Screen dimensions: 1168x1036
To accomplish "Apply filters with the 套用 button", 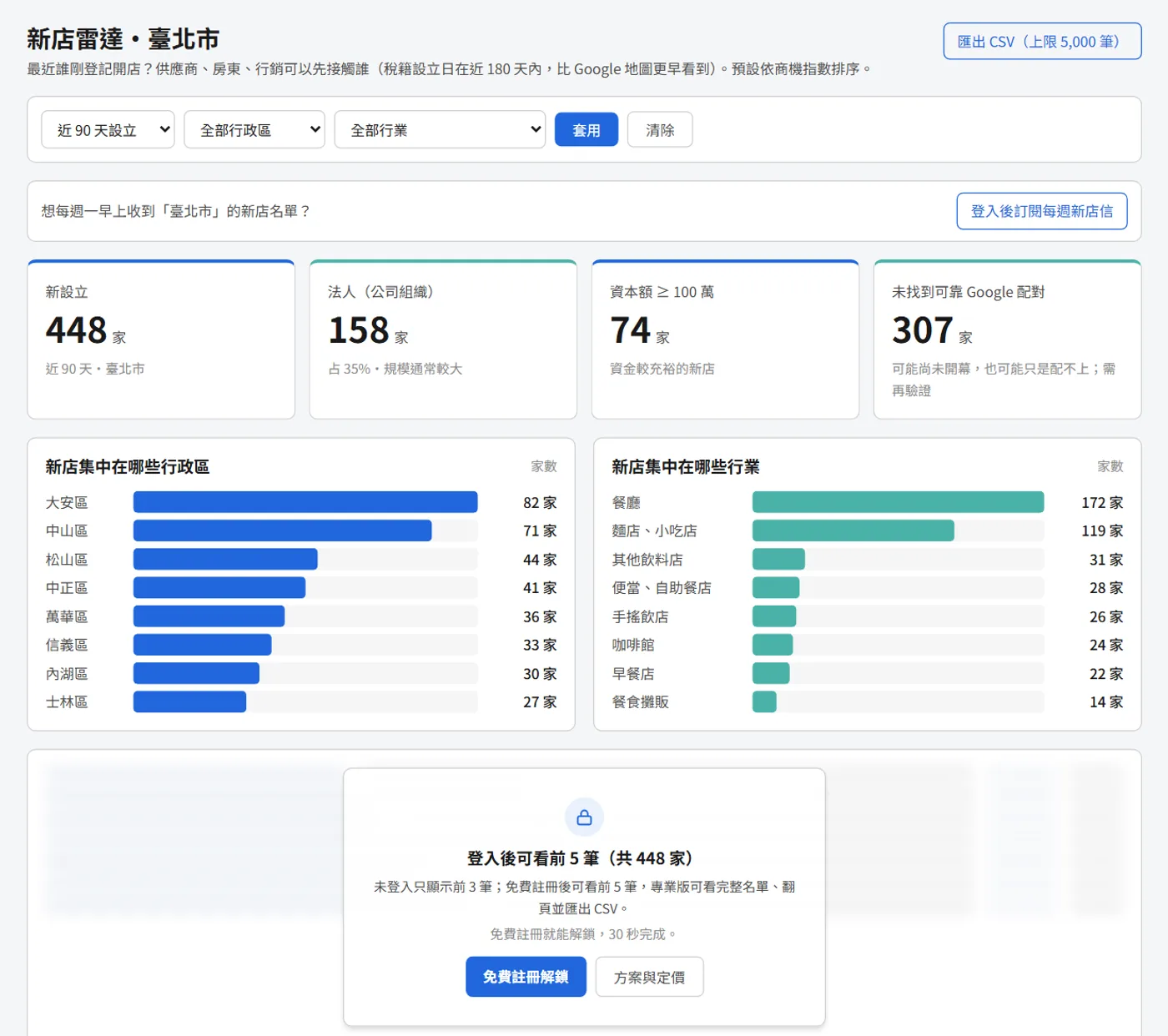I will point(587,130).
